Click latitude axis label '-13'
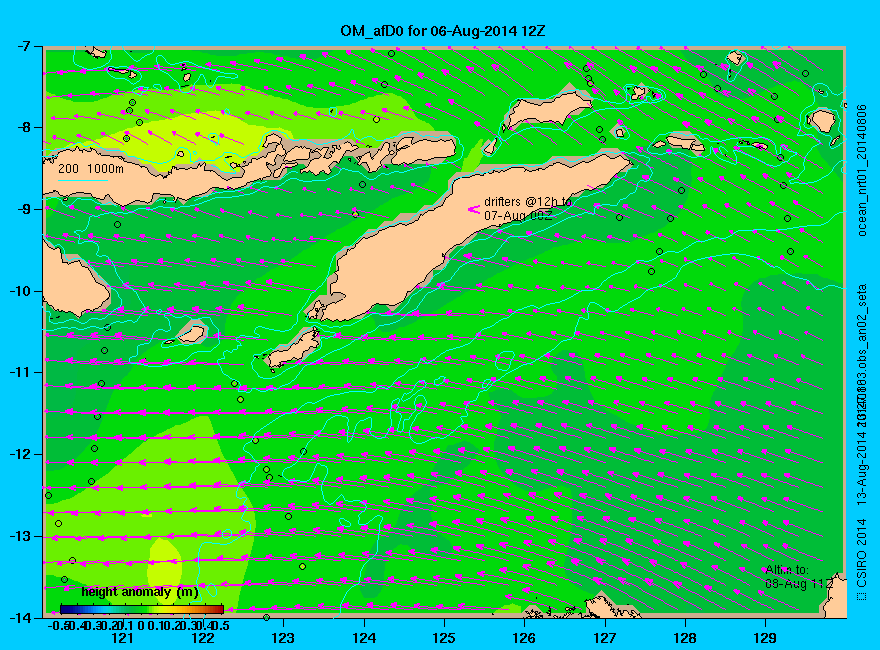This screenshot has width=880, height=650. click(x=20, y=536)
